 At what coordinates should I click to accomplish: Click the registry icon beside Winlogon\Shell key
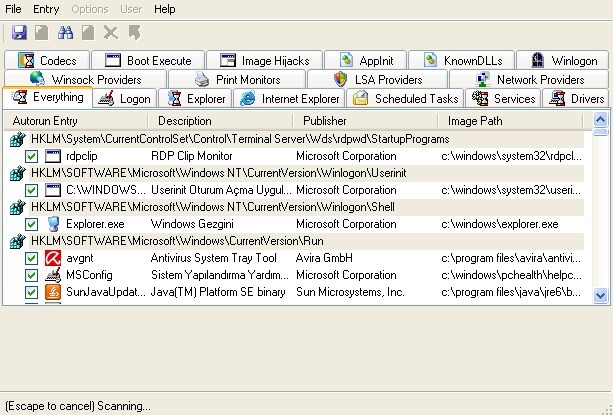pyautogui.click(x=18, y=208)
